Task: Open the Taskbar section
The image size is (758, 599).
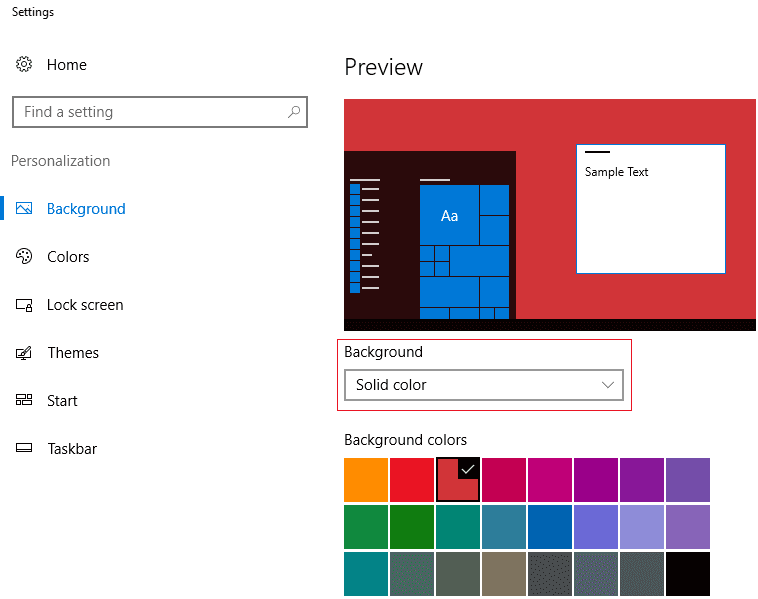Action: 72,449
